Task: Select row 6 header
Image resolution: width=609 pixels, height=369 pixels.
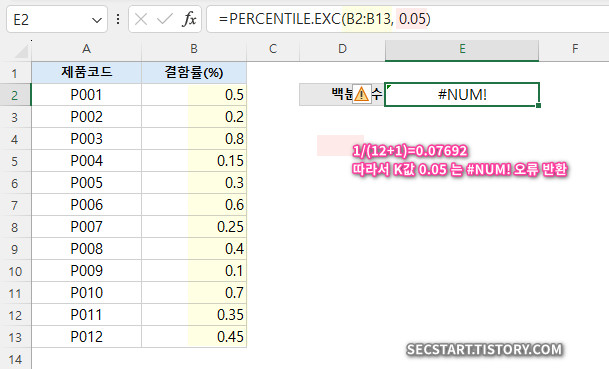Action: coord(15,183)
